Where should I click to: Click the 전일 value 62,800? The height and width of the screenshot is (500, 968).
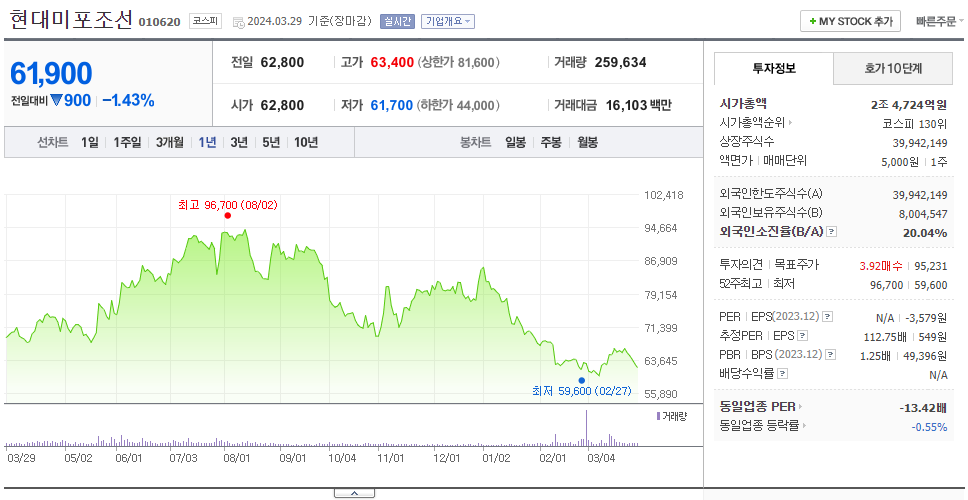(282, 62)
